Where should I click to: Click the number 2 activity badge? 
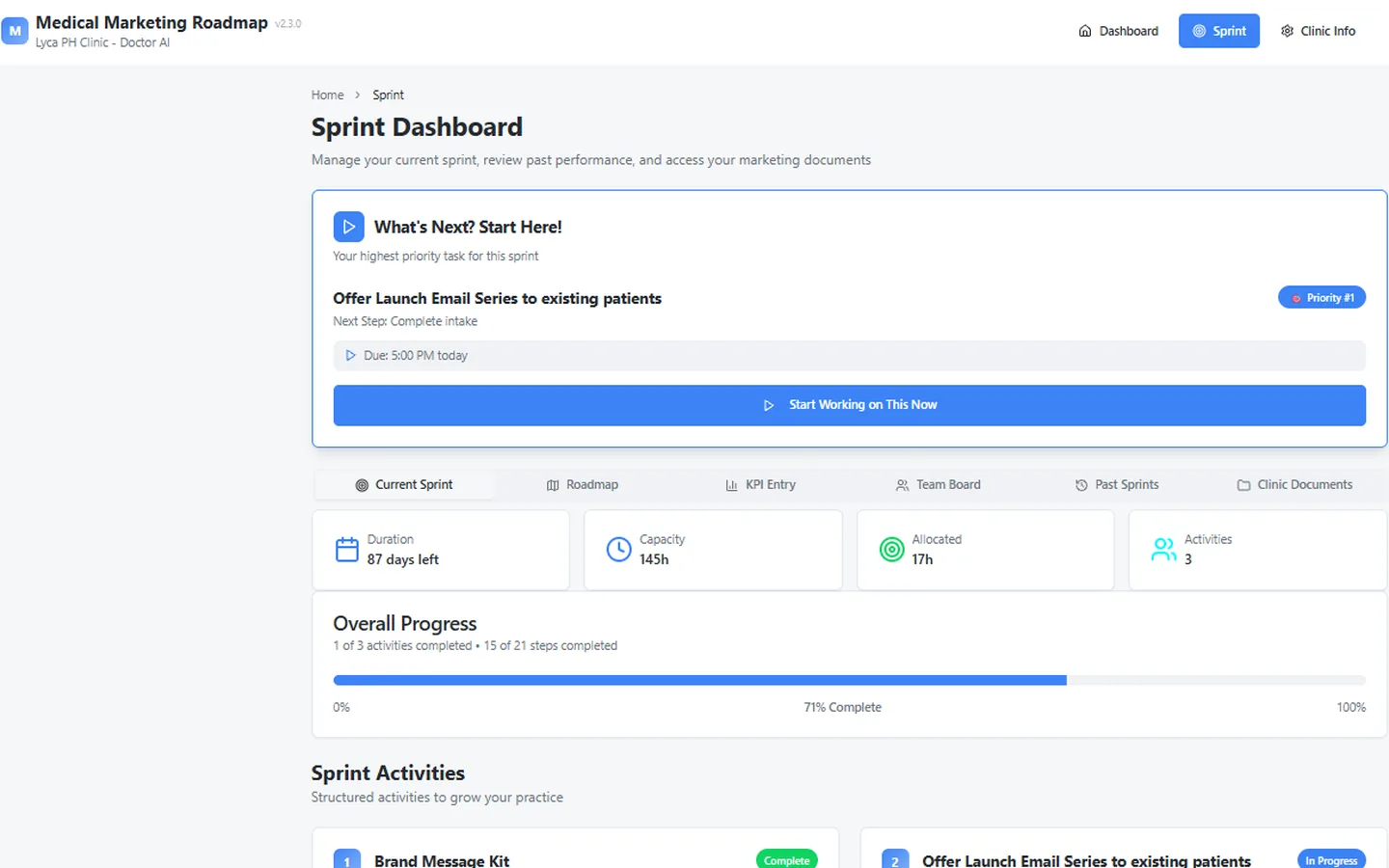(895, 859)
